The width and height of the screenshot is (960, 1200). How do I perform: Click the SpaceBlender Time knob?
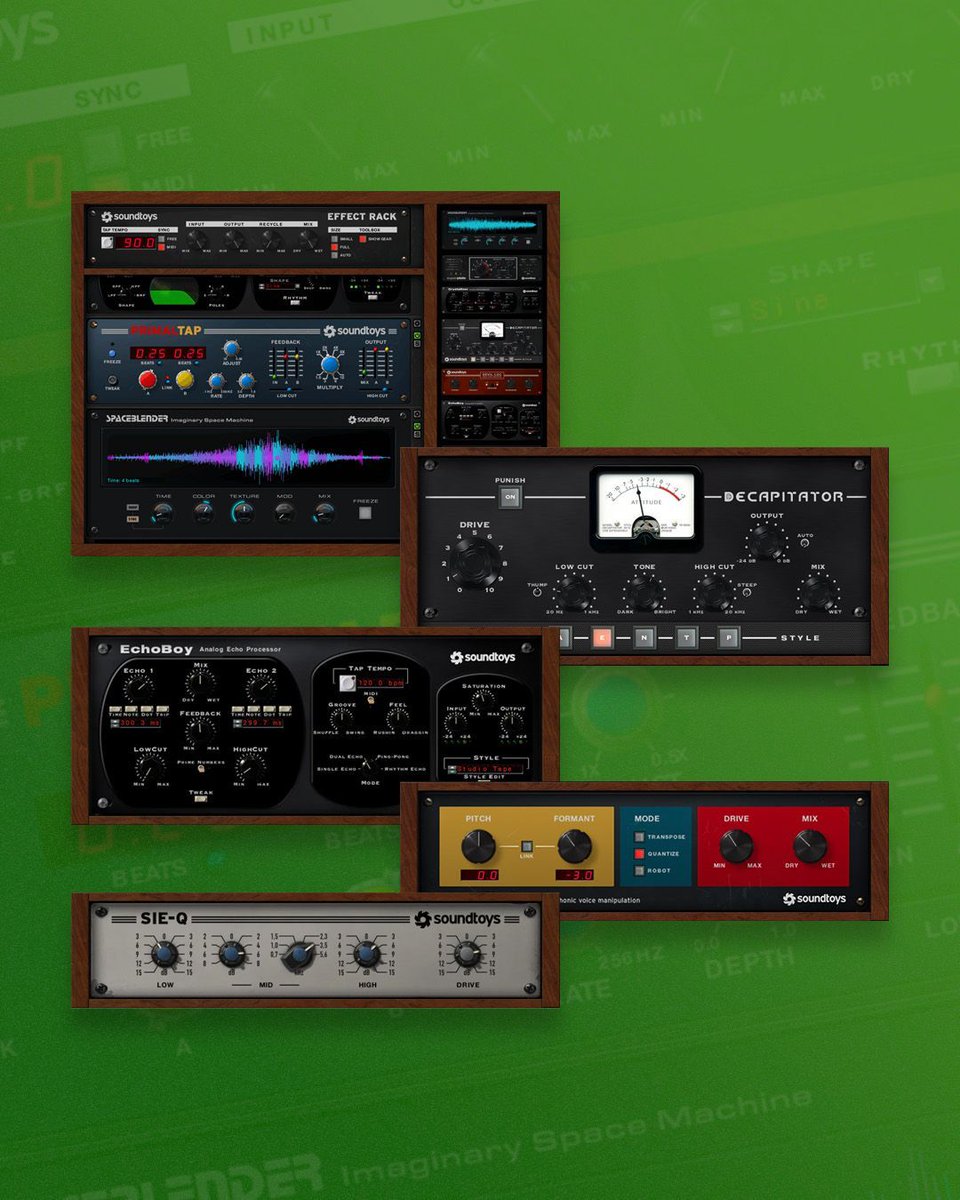tap(163, 513)
